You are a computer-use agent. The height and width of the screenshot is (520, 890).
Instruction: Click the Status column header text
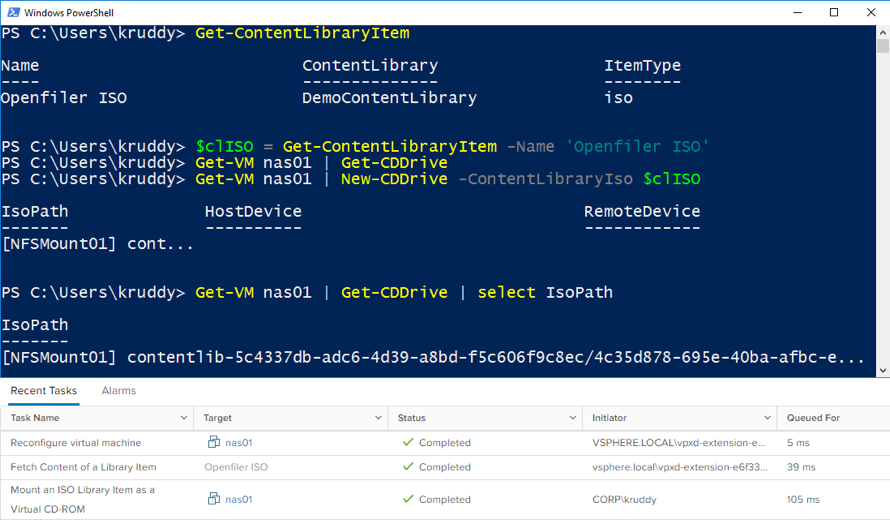point(412,418)
